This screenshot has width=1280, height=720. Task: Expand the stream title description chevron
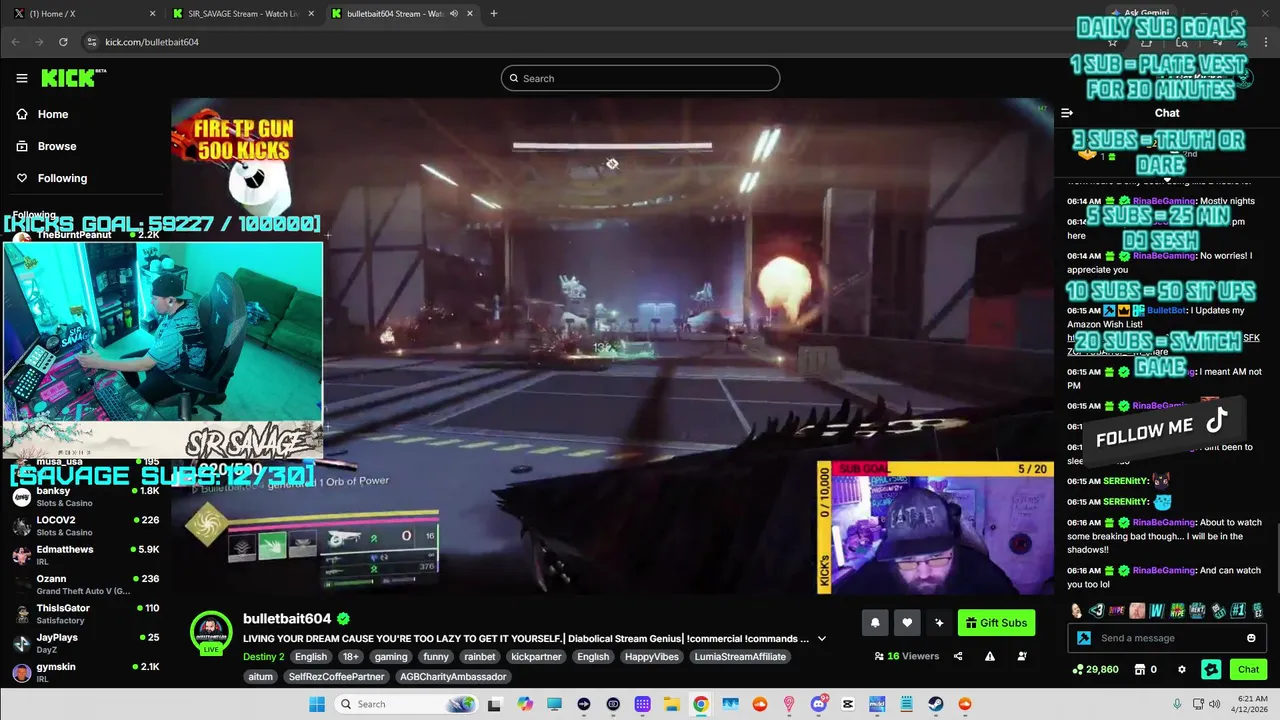(822, 638)
